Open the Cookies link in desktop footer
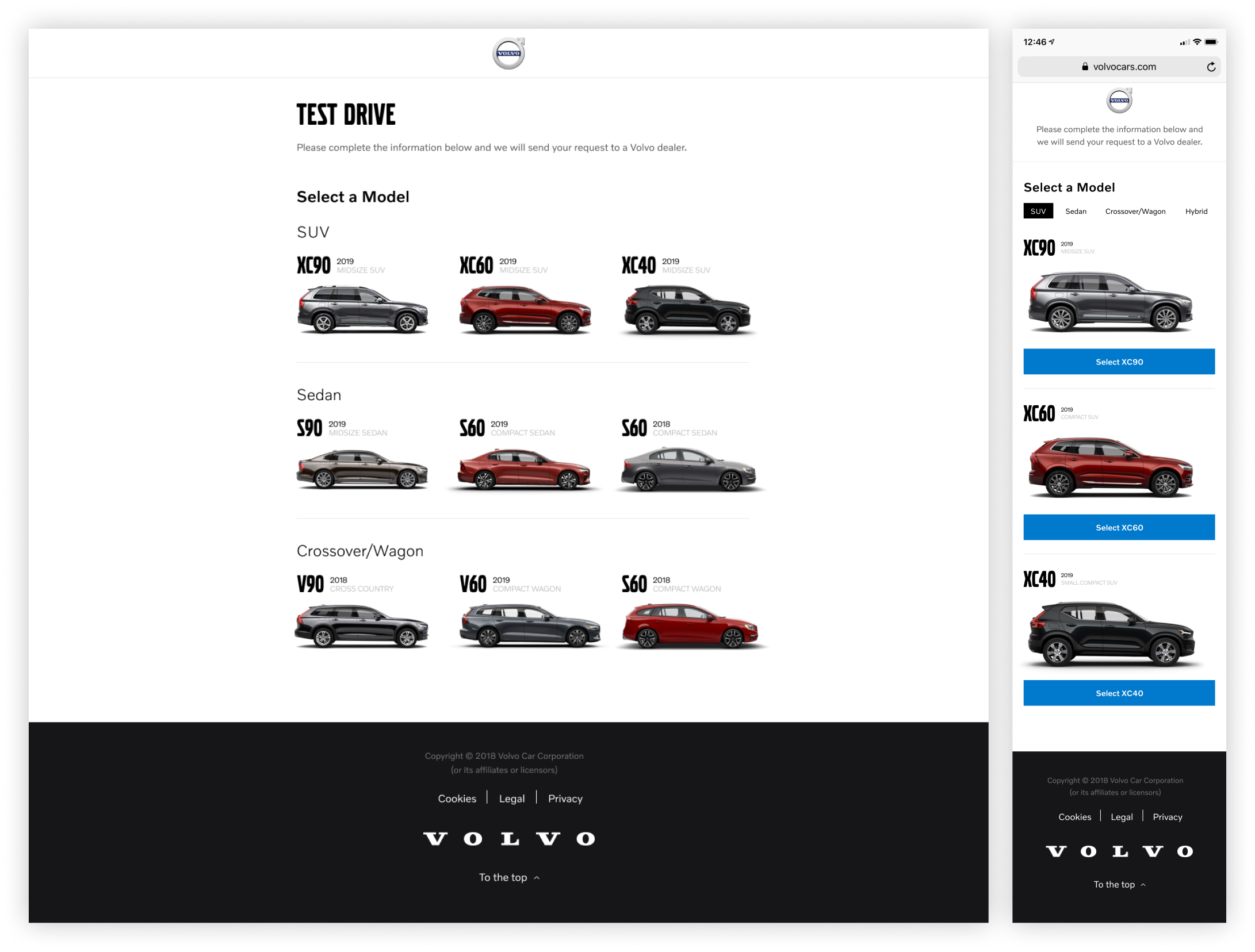The width and height of the screenshot is (1255, 952). (x=457, y=799)
